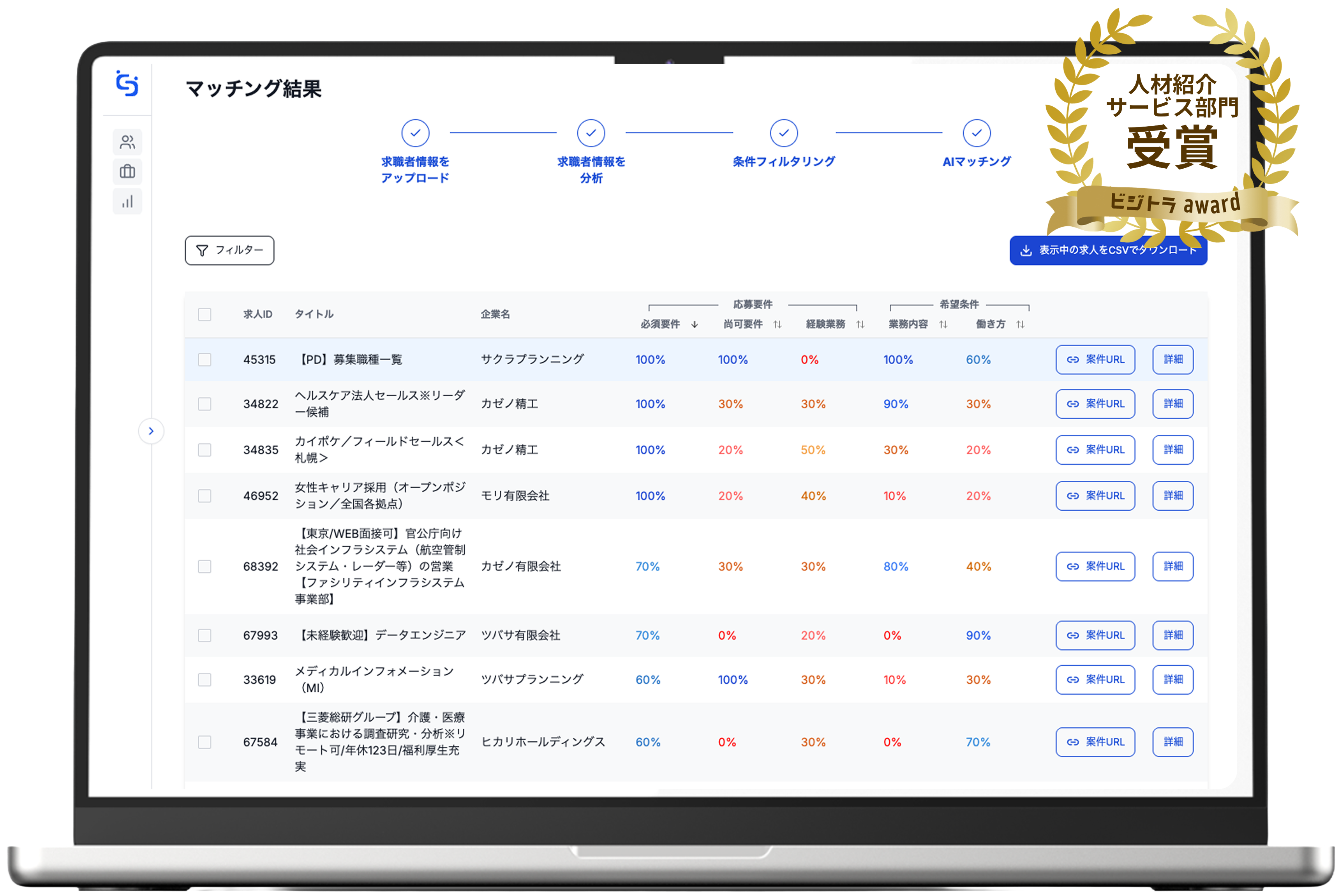Show 詳細 for job 68392
This screenshot has height=896, width=1340.
[x=1172, y=566]
